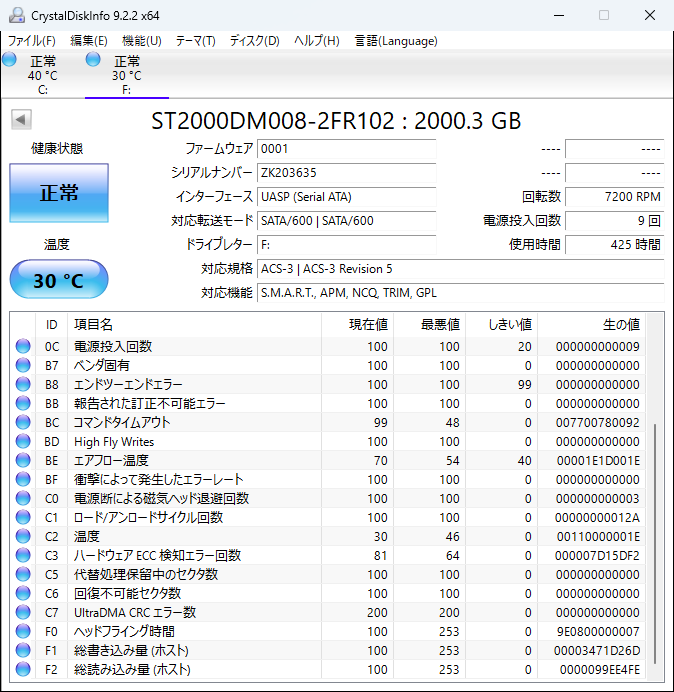This screenshot has width=674, height=692.
Task: Click the SMART list vertical scrollbar thumb
Action: pyautogui.click(x=655, y=544)
